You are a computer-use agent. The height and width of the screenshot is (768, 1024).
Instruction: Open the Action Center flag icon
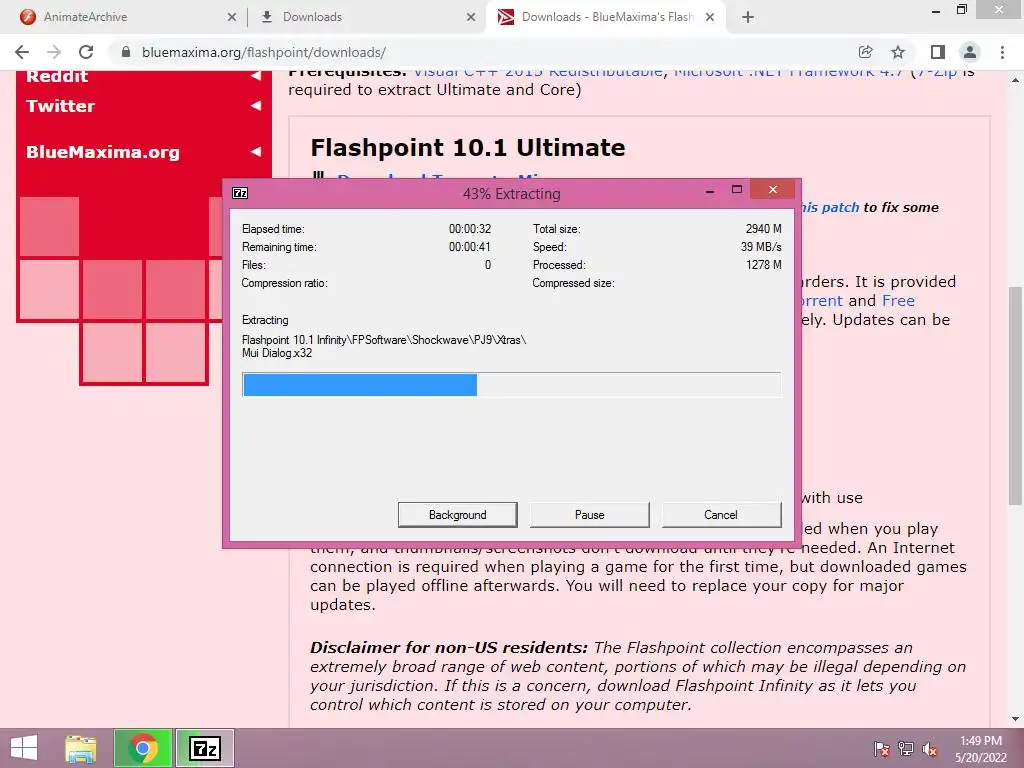click(882, 749)
